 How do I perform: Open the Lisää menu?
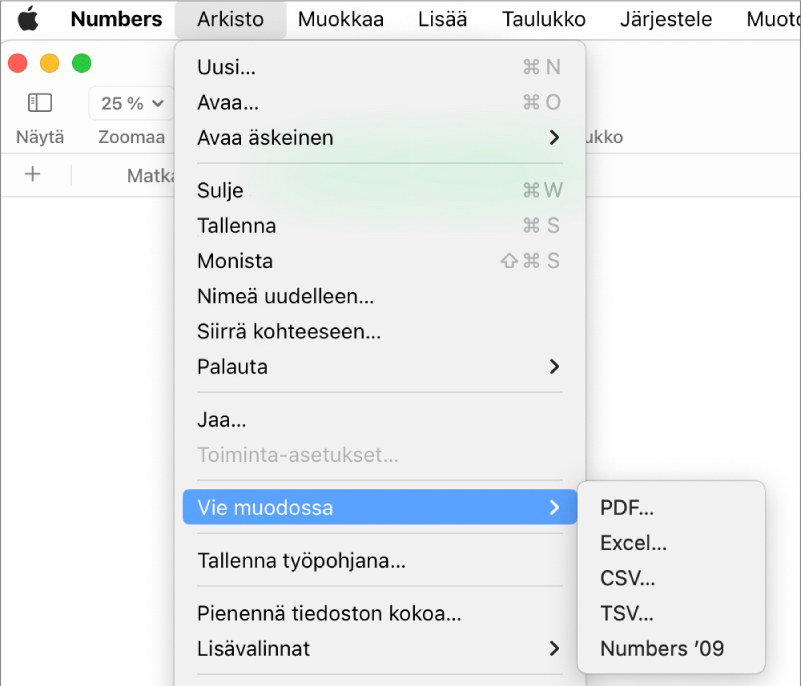tap(442, 19)
